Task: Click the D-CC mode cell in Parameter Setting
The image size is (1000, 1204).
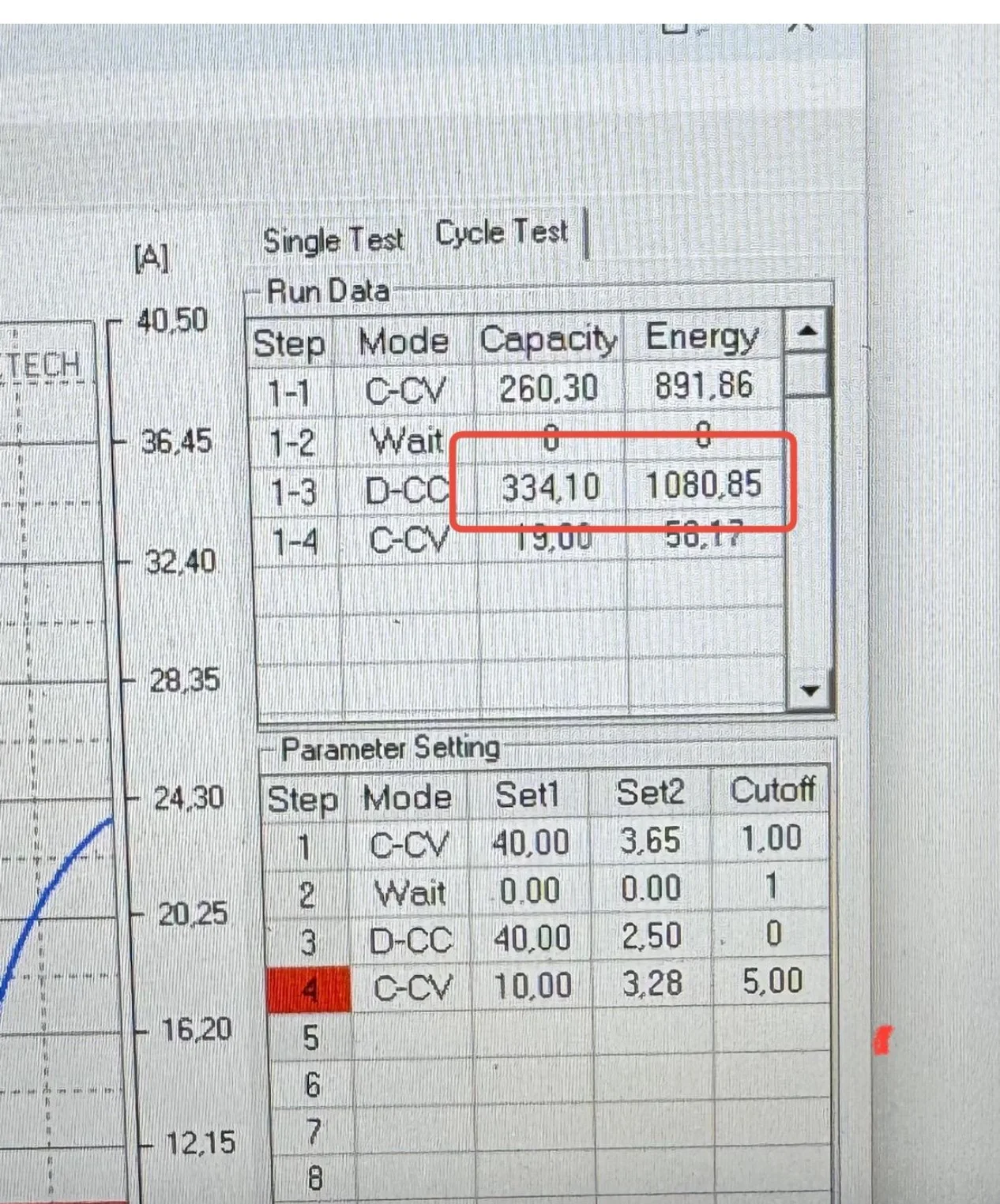Action: 411,940
